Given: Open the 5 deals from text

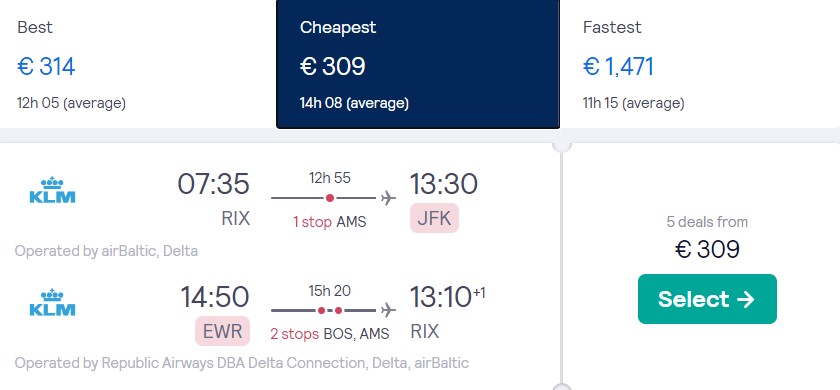Looking at the screenshot, I should click(x=707, y=222).
